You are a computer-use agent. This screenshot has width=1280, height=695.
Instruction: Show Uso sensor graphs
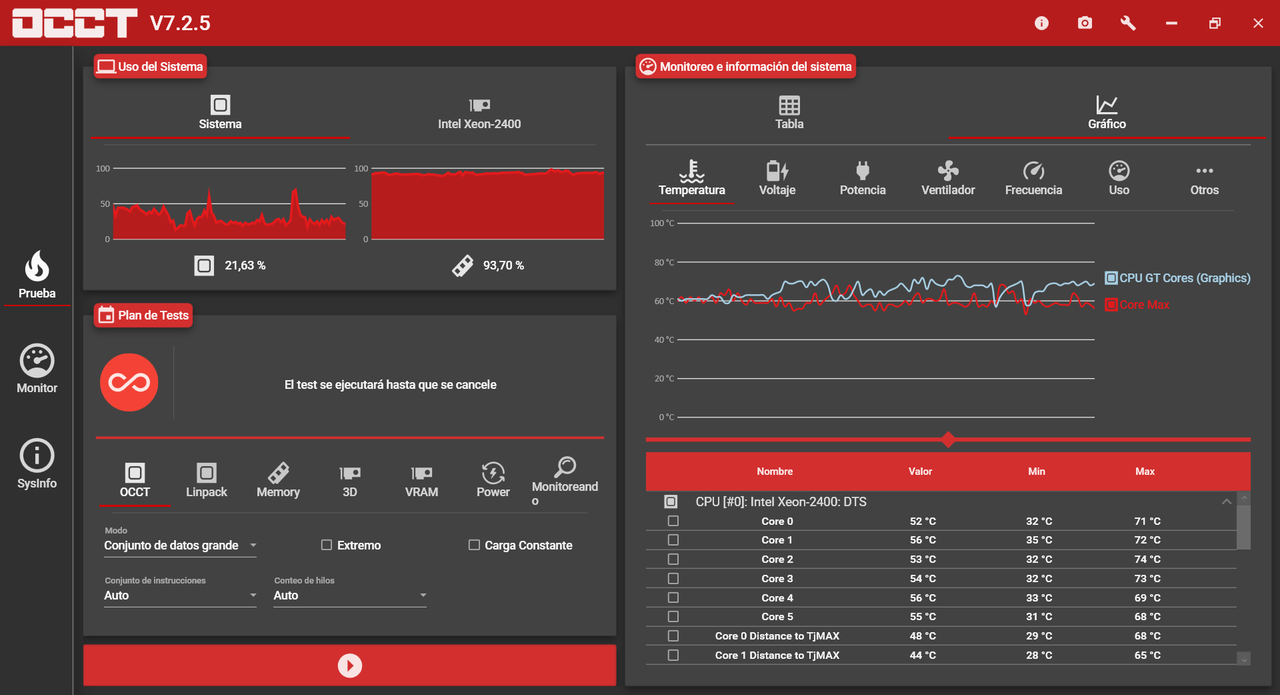coord(1119,177)
